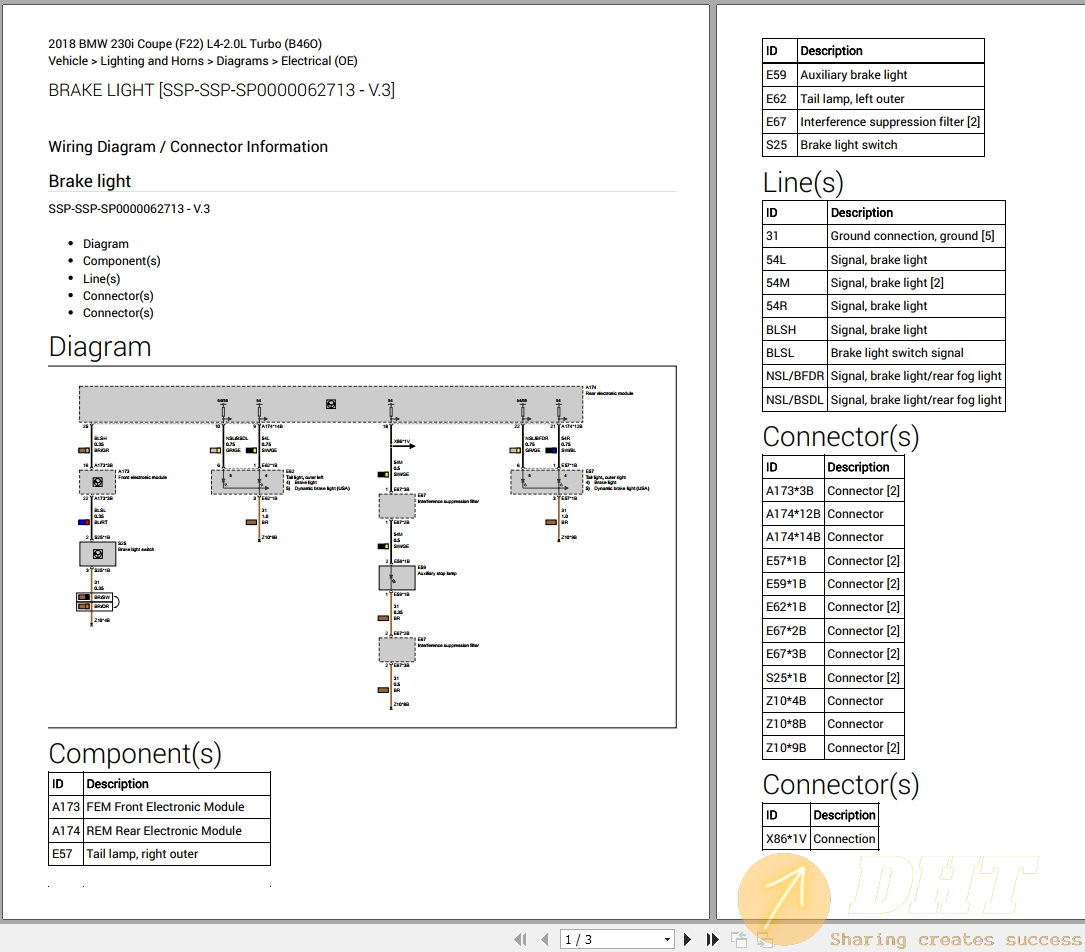The width and height of the screenshot is (1085, 952).
Task: Open the 'Diagram' link in the bullet list
Action: [106, 244]
